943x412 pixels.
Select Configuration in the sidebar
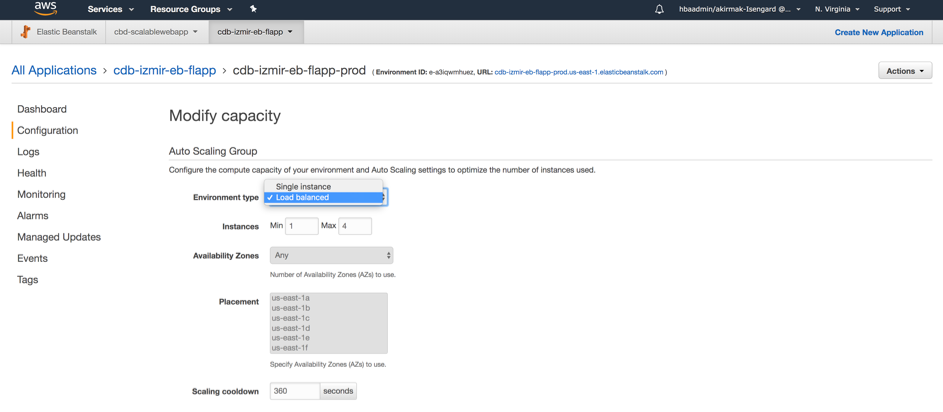click(x=48, y=131)
